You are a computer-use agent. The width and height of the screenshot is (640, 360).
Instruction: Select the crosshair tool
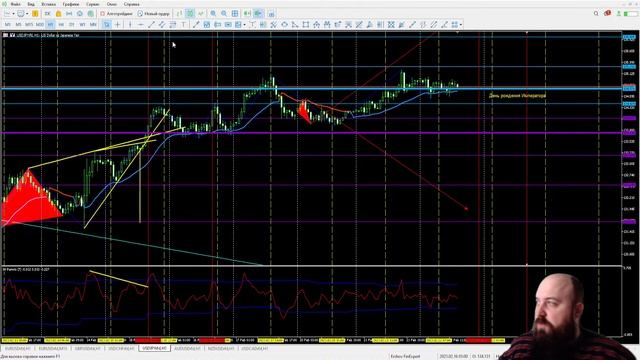118,25
